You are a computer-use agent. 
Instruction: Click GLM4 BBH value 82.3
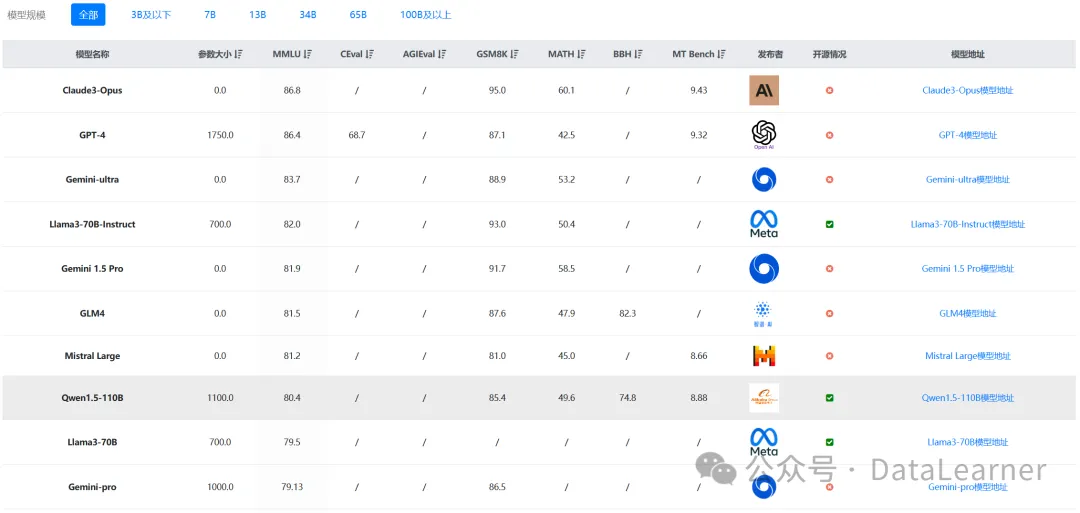tap(627, 313)
